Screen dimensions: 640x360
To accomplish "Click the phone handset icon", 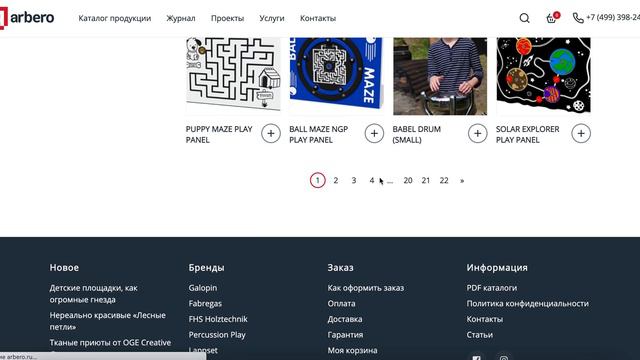I will click(578, 18).
